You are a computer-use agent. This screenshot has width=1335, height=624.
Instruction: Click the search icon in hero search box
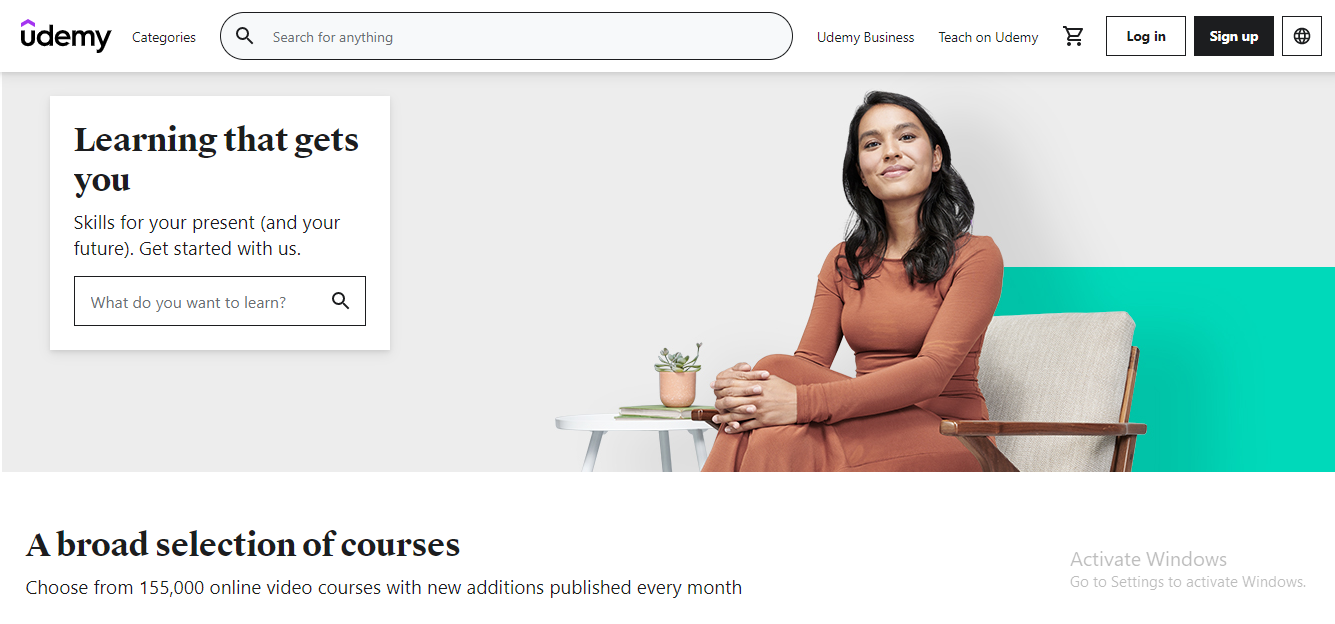click(341, 301)
